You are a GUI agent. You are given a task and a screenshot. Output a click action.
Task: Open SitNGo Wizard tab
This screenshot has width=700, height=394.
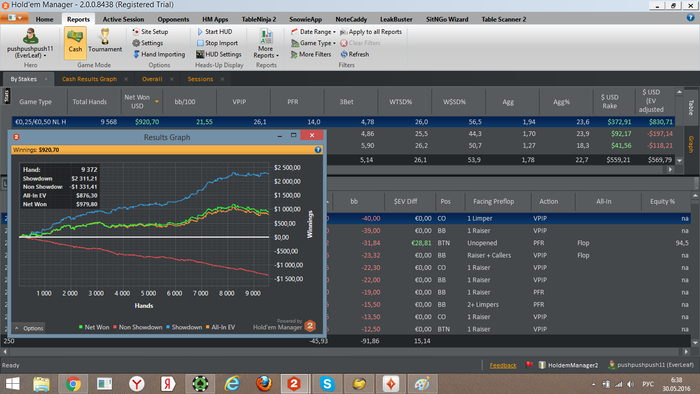(x=447, y=19)
